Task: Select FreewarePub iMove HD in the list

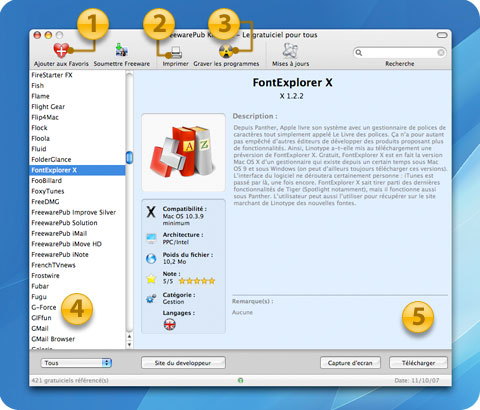Action: click(x=77, y=244)
